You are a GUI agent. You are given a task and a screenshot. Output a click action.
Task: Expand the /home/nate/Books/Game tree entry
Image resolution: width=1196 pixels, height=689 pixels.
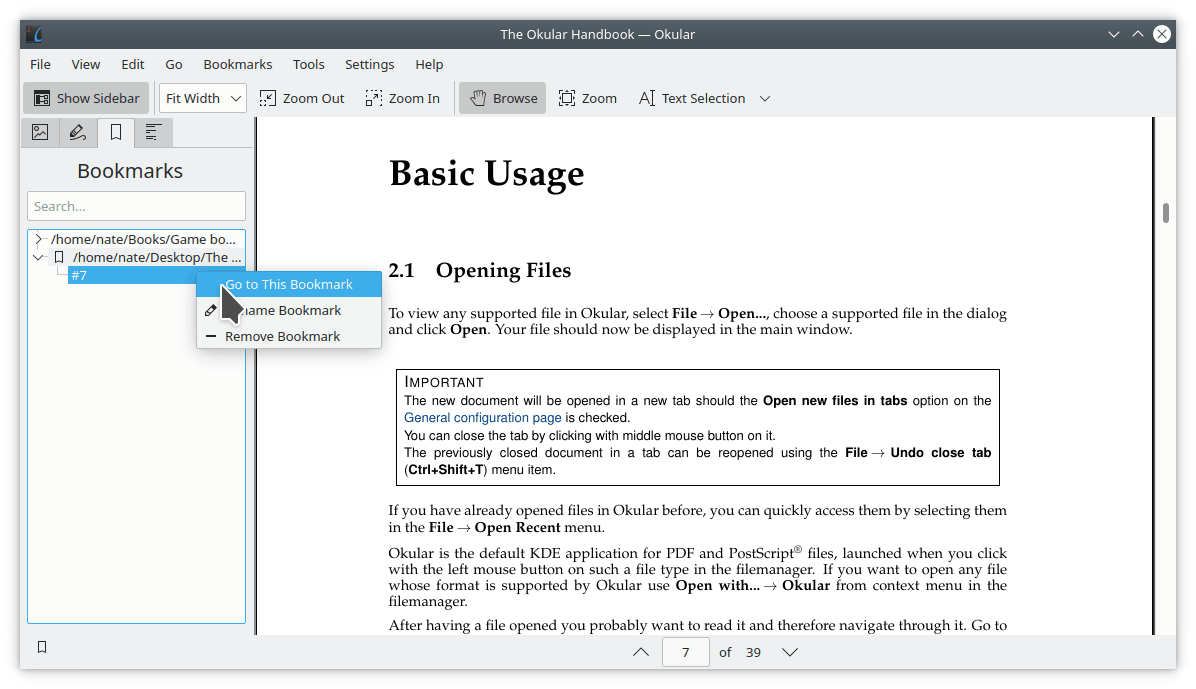[38, 239]
